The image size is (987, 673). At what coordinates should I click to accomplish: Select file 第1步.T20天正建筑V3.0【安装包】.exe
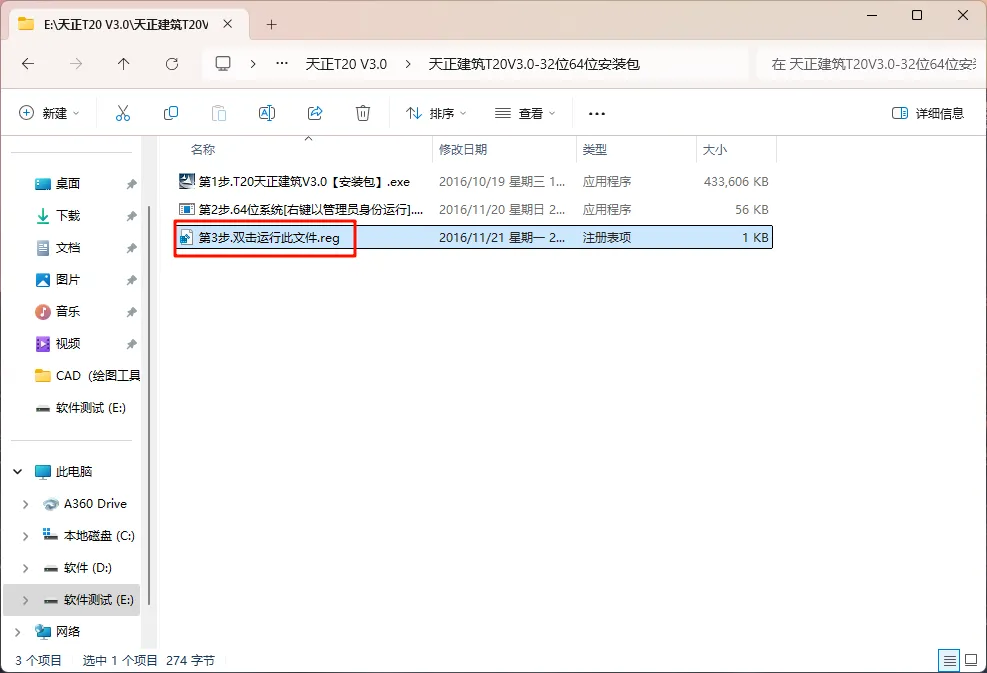[x=473, y=181]
